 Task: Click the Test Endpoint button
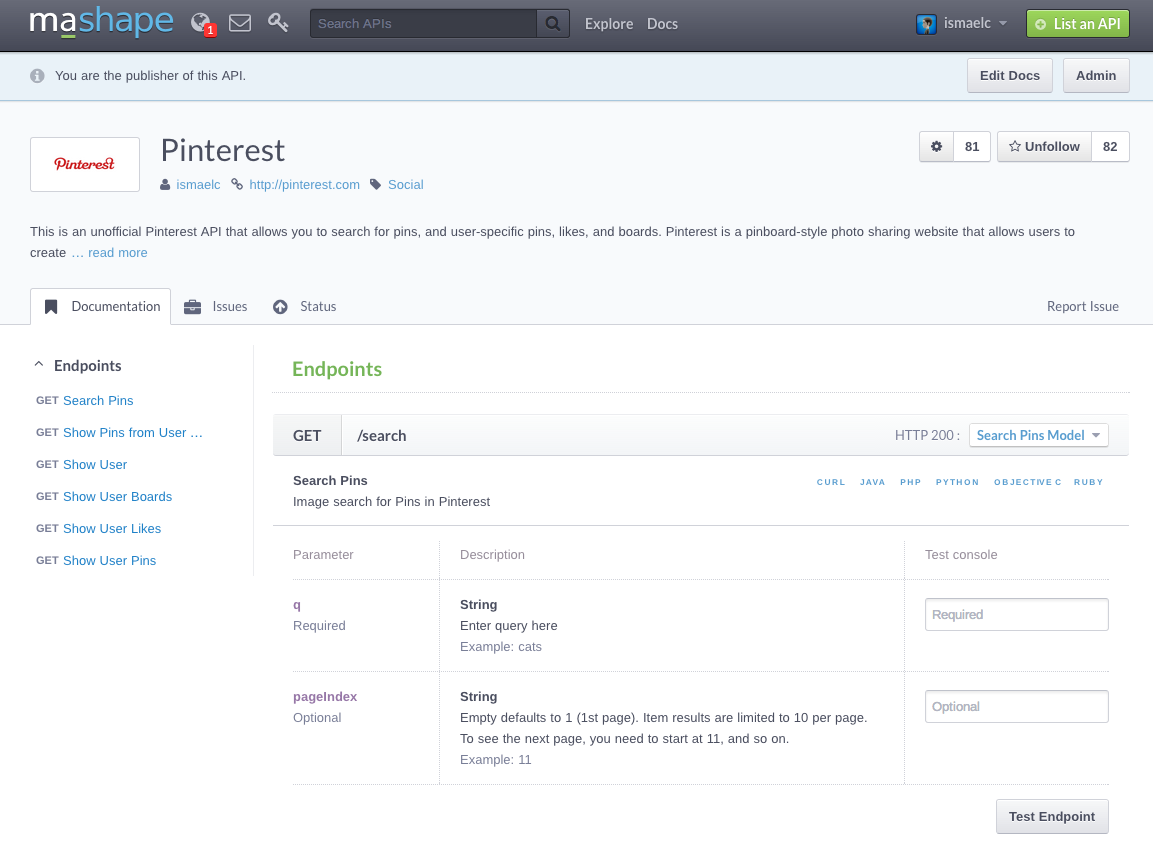pyautogui.click(x=1052, y=817)
